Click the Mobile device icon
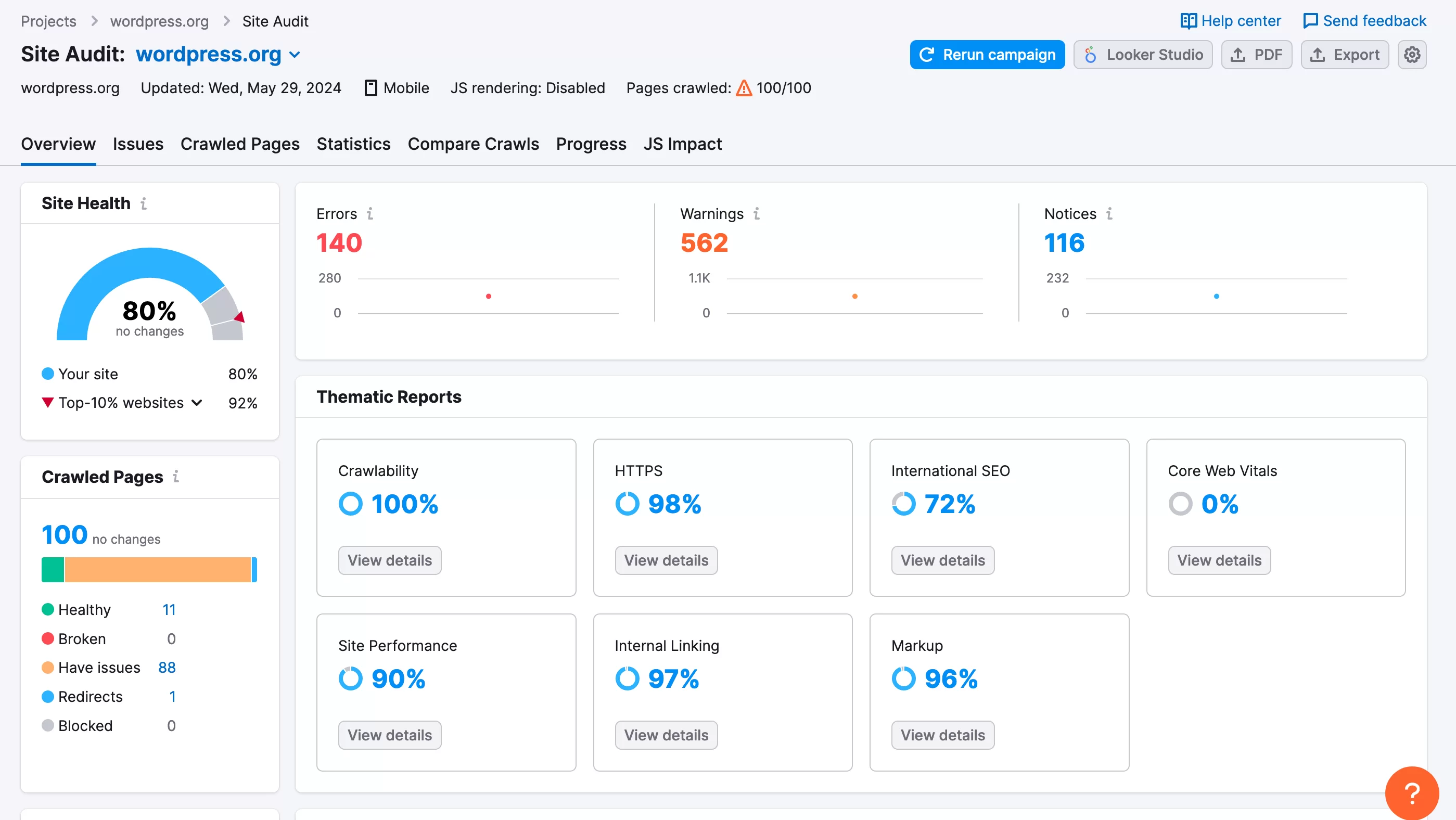 click(x=370, y=87)
